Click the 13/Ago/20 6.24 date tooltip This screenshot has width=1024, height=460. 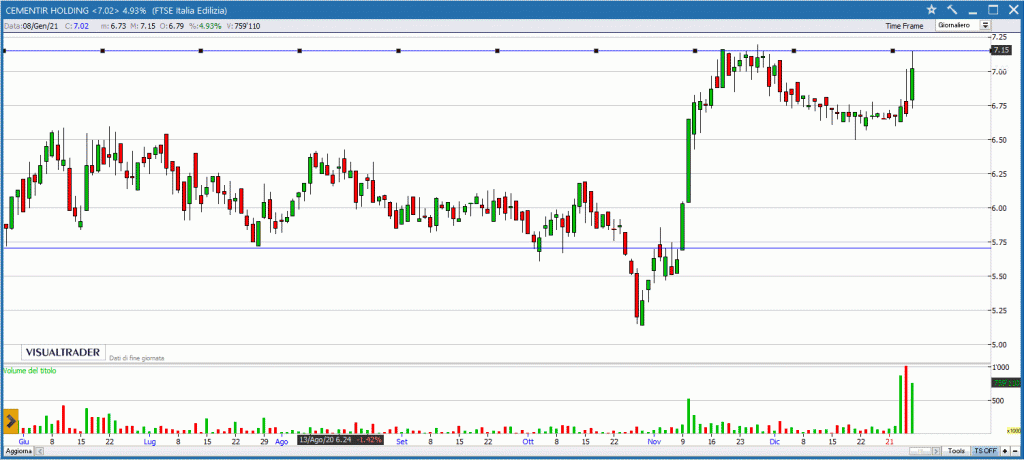[x=340, y=440]
